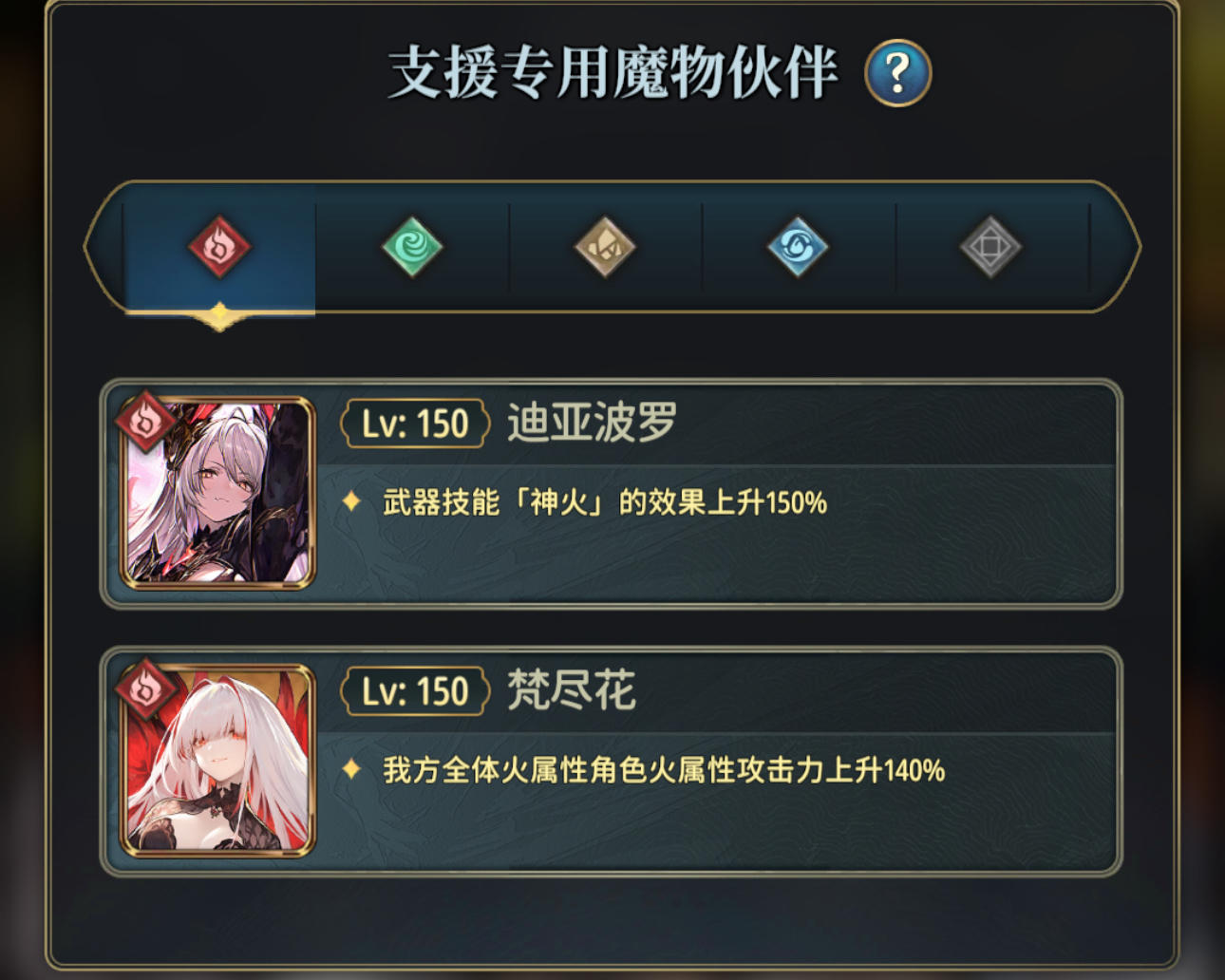
Task: Select the red fire element tab
Action: tap(219, 247)
